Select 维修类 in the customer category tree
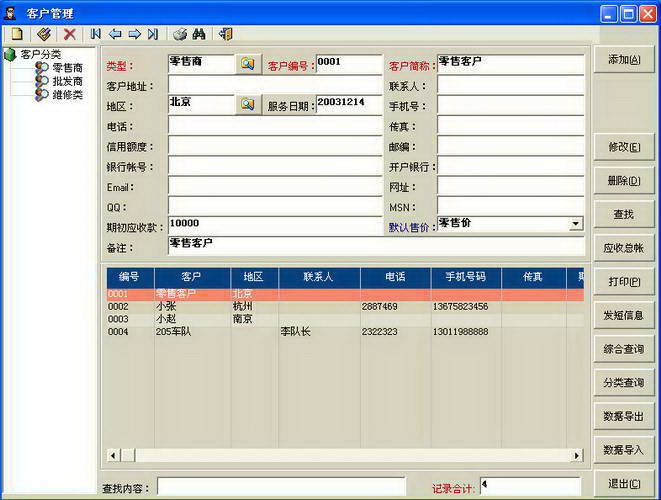This screenshot has height=500, width=661. click(67, 95)
